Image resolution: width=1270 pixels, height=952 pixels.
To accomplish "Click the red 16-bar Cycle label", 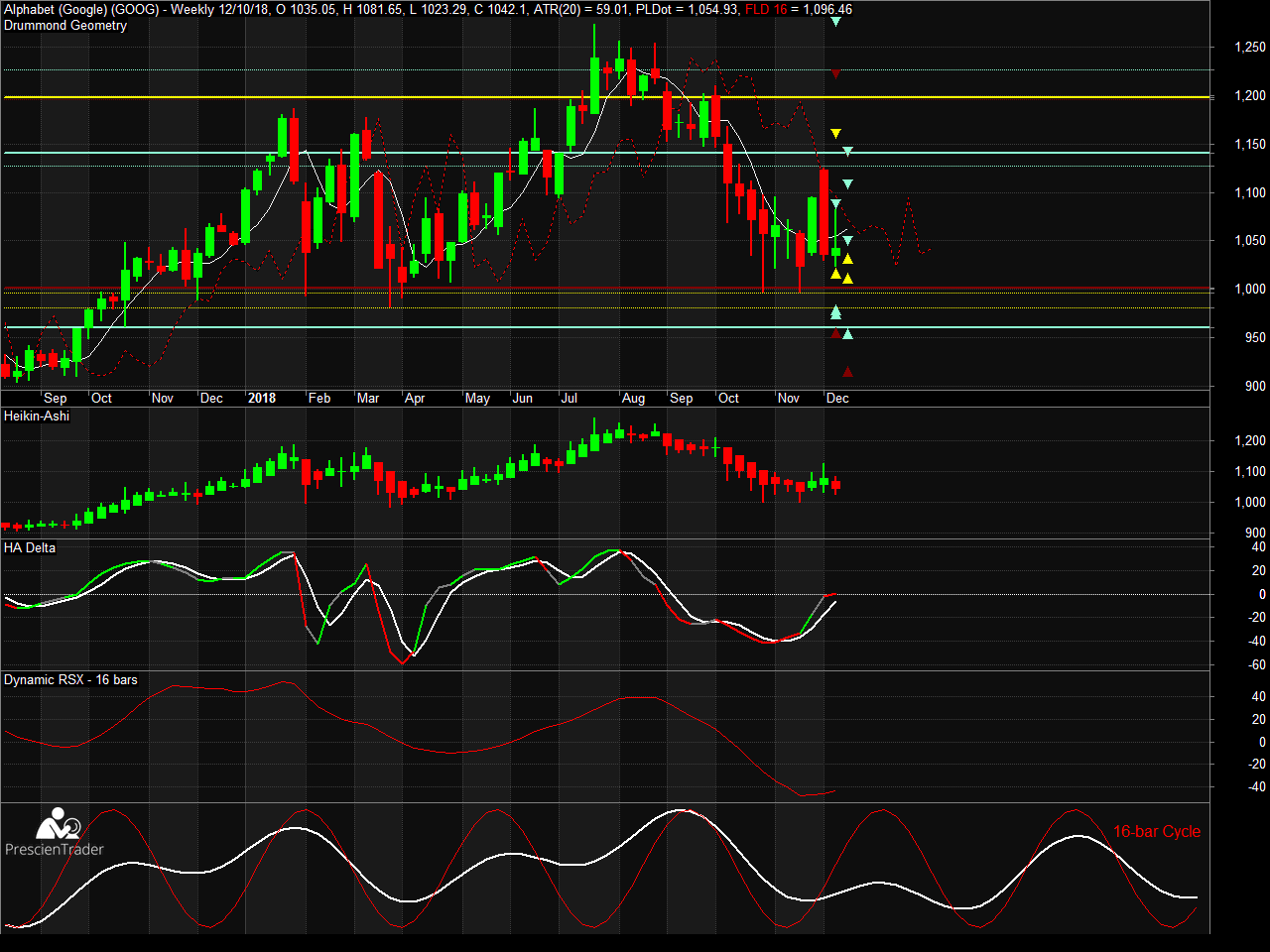I will [x=1157, y=831].
